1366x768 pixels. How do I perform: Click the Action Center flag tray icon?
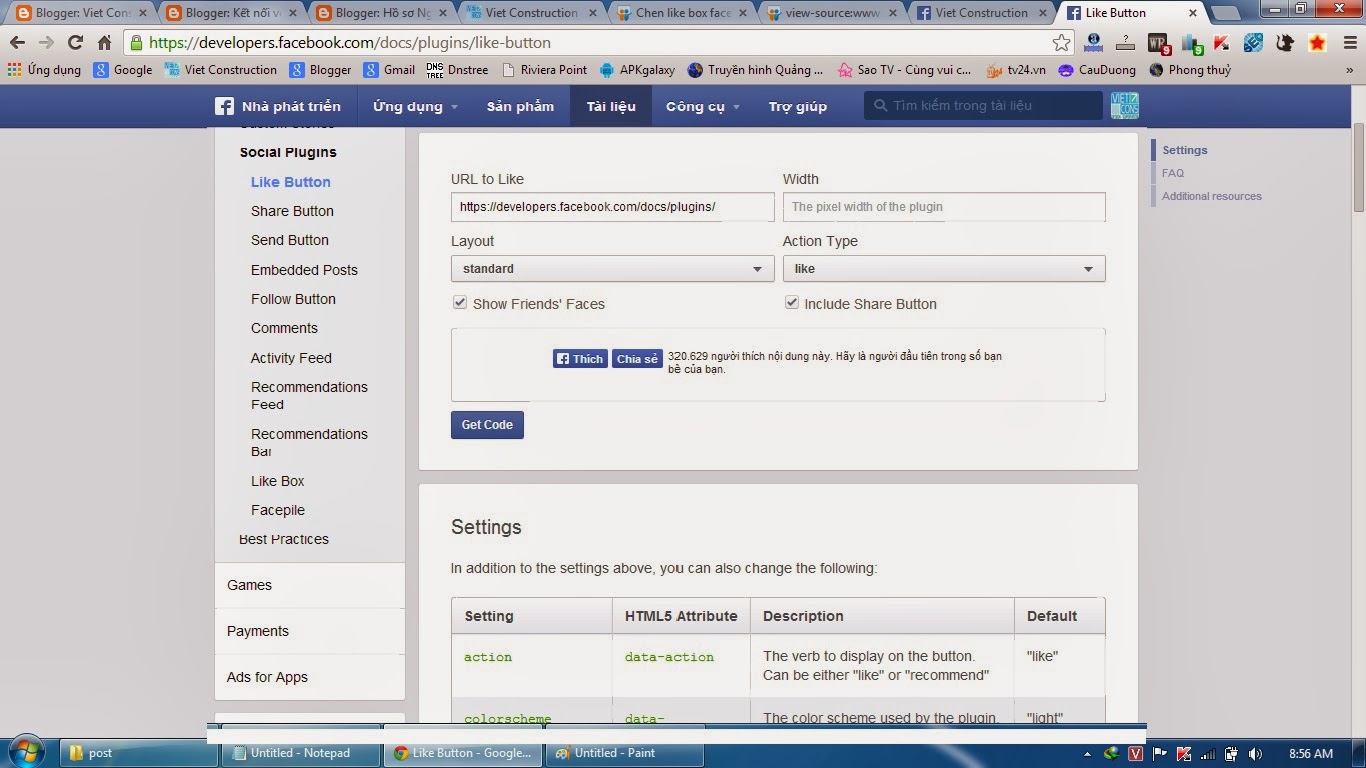tap(1160, 754)
